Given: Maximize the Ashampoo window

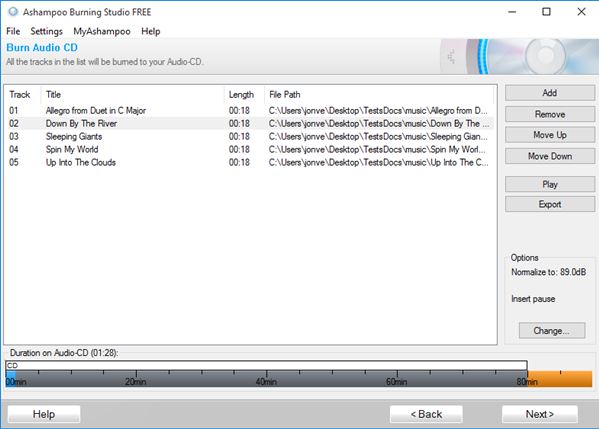Looking at the screenshot, I should tap(546, 12).
